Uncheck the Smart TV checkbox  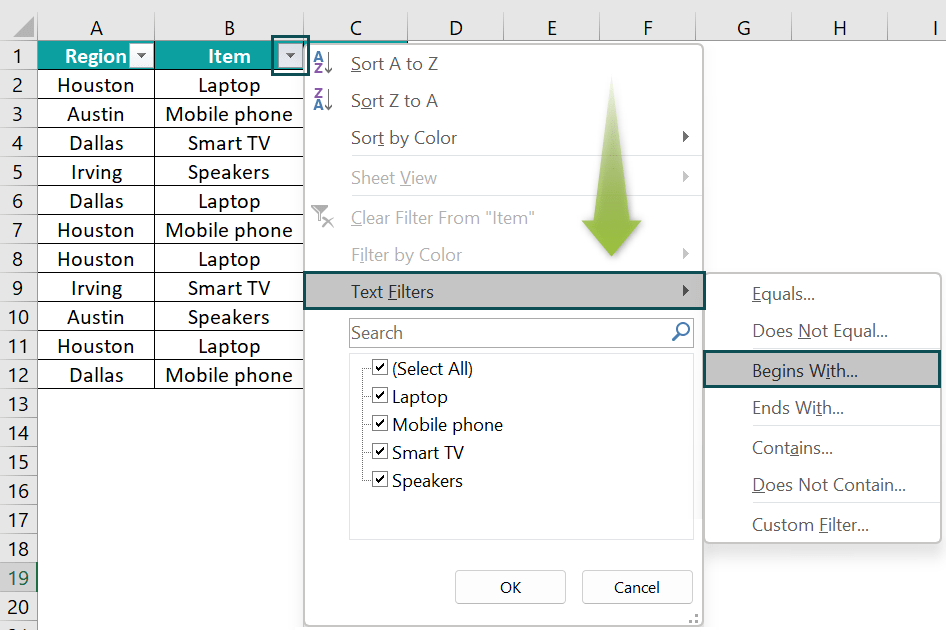tap(379, 452)
